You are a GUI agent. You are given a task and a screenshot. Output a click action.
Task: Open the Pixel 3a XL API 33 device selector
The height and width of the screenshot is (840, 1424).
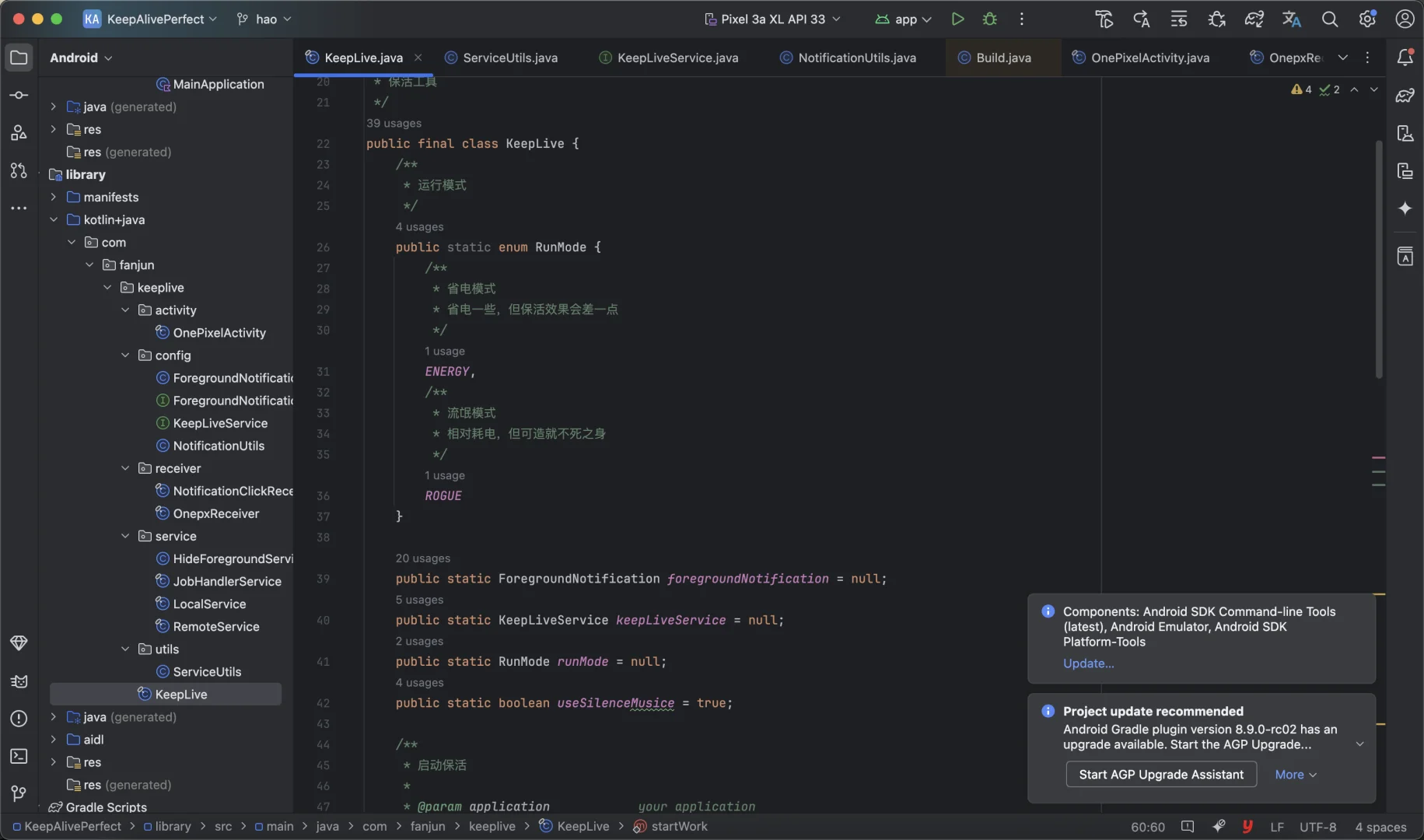[x=772, y=19]
